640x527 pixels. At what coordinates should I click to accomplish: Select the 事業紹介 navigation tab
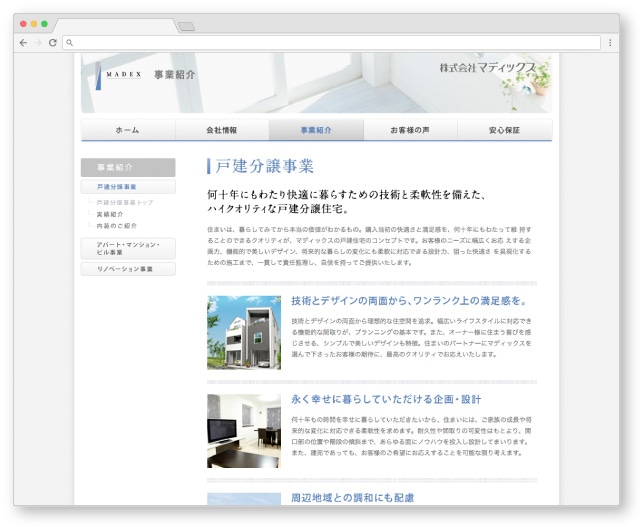[x=316, y=130]
